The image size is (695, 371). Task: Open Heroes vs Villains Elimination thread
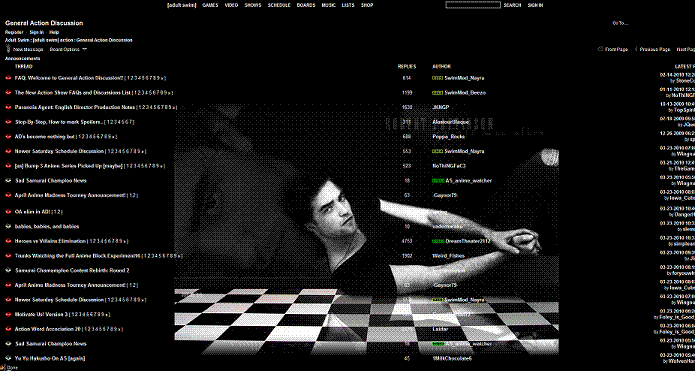[50, 241]
